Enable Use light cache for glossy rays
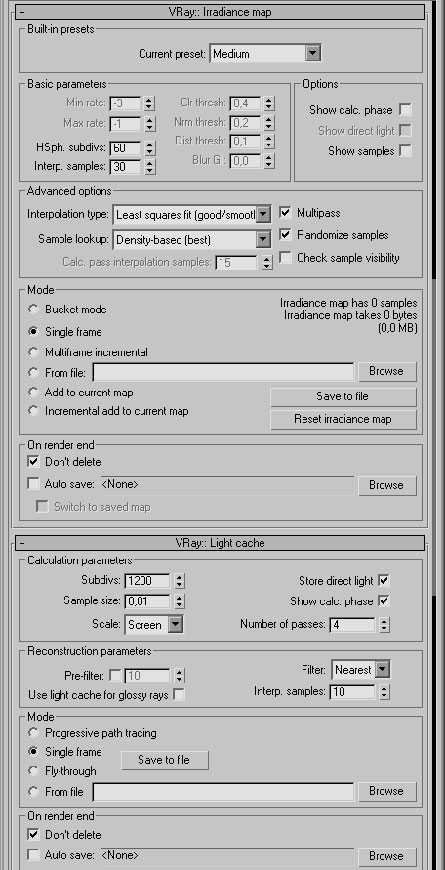Image resolution: width=445 pixels, height=870 pixels. pos(179,694)
